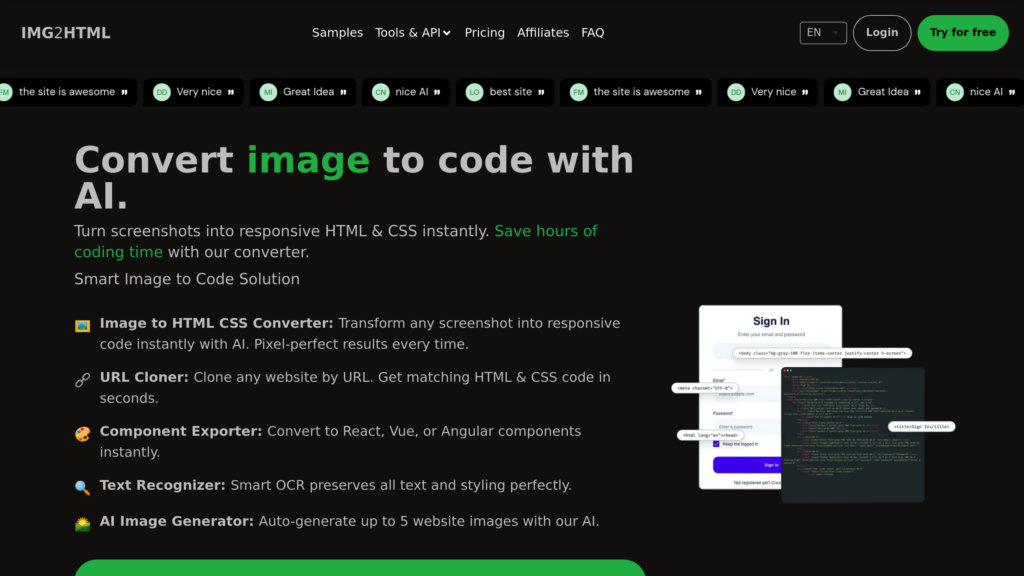Go to the Pricing page
This screenshot has height=576, width=1024.
484,33
